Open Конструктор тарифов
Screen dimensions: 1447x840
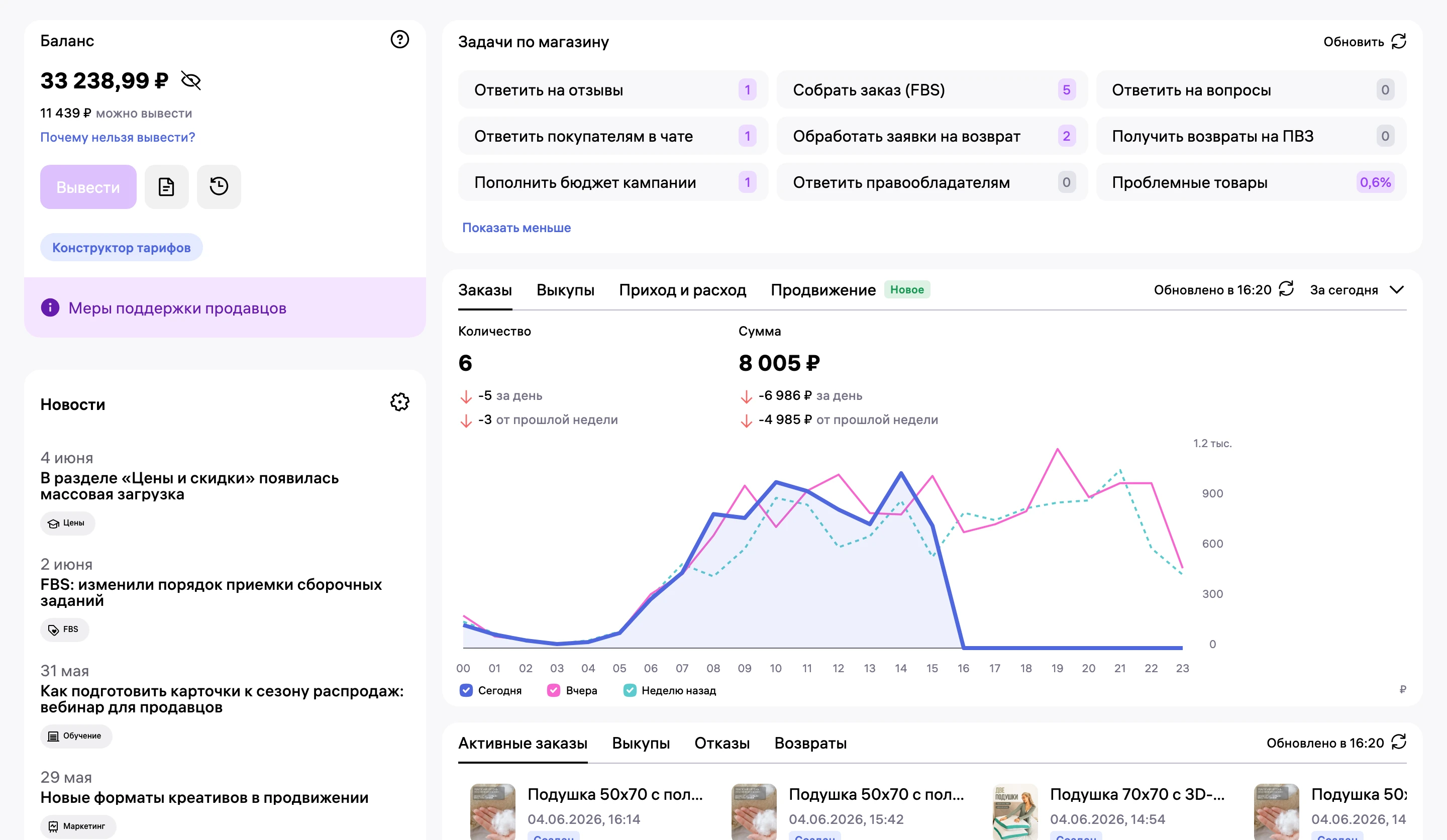[121, 248]
